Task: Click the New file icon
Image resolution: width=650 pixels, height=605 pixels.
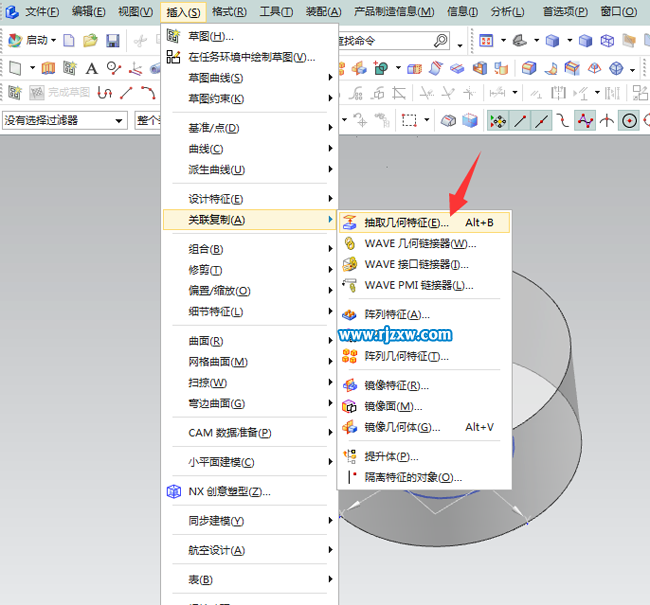Action: click(x=69, y=40)
